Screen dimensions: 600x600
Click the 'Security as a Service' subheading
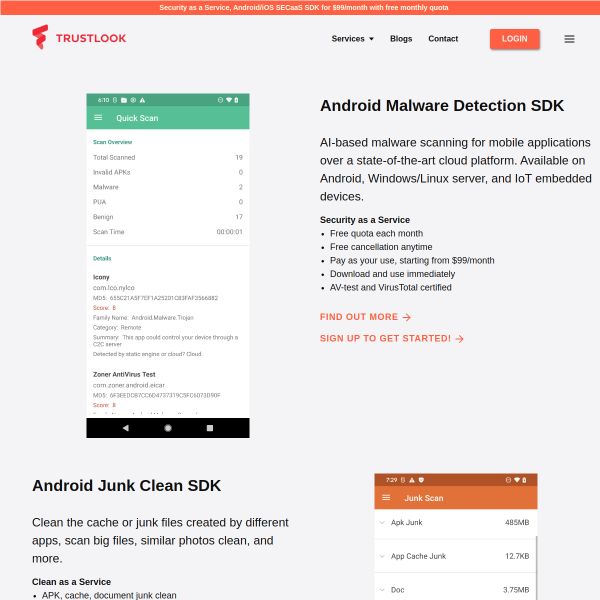pyautogui.click(x=365, y=220)
